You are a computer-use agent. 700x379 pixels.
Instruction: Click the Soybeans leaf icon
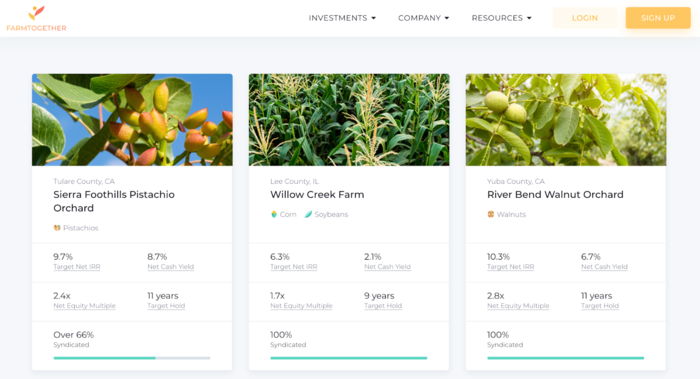click(308, 214)
